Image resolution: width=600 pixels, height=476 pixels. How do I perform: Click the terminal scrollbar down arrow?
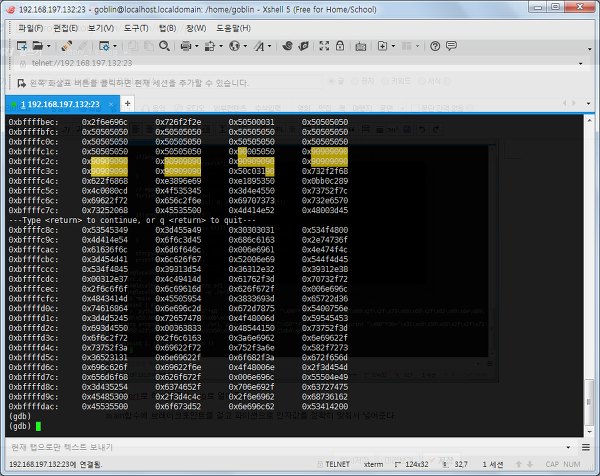pos(589,432)
